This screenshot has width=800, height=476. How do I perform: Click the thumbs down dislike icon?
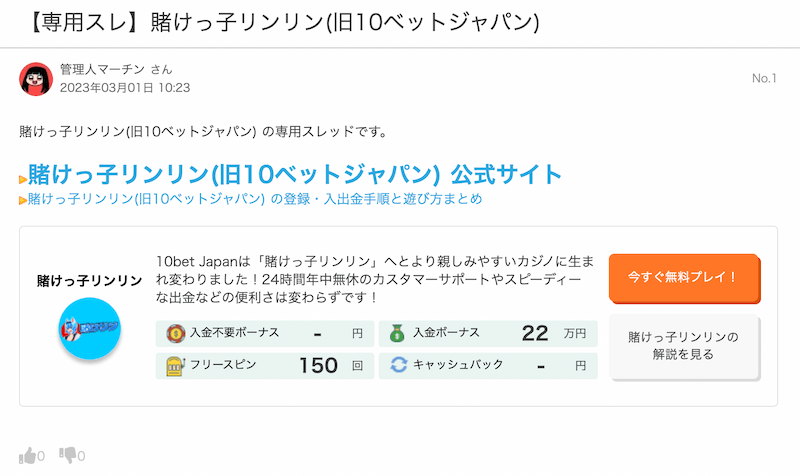pyautogui.click(x=68, y=455)
